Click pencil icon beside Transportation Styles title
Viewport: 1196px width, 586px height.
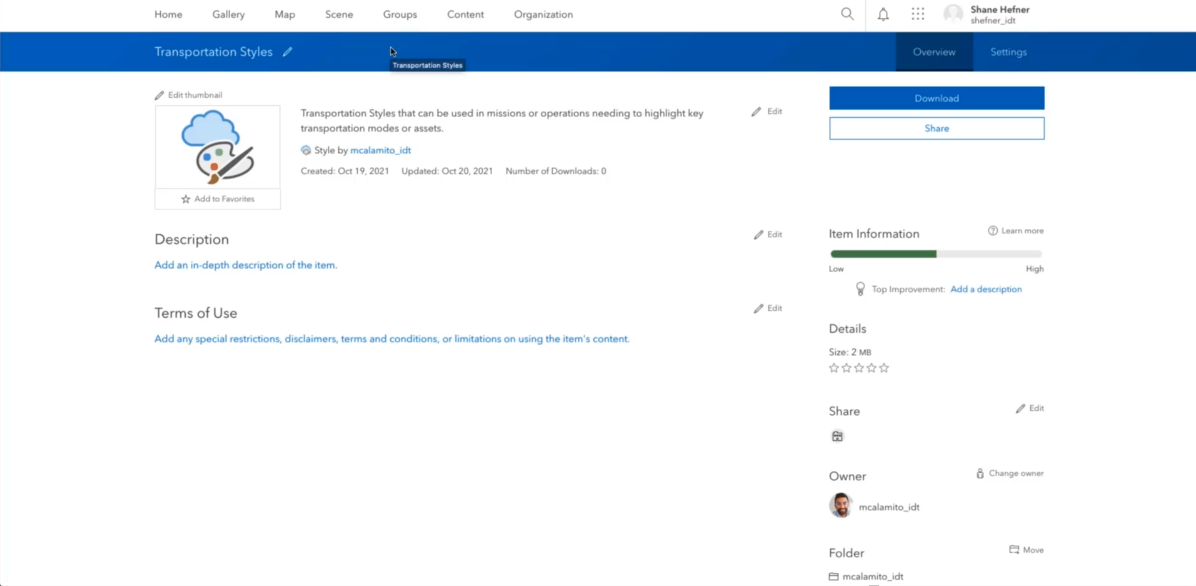click(288, 52)
